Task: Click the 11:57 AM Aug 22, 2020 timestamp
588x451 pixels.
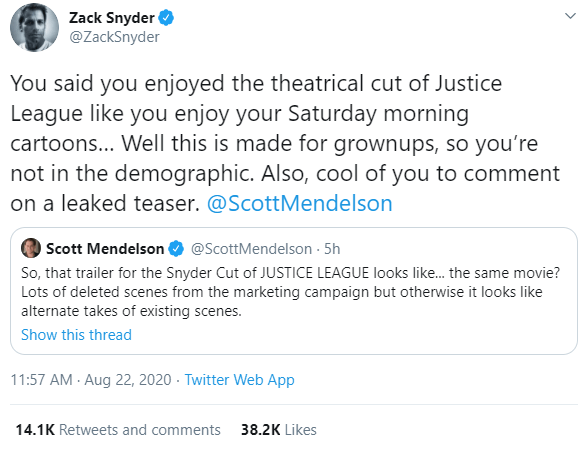Action: click(91, 380)
